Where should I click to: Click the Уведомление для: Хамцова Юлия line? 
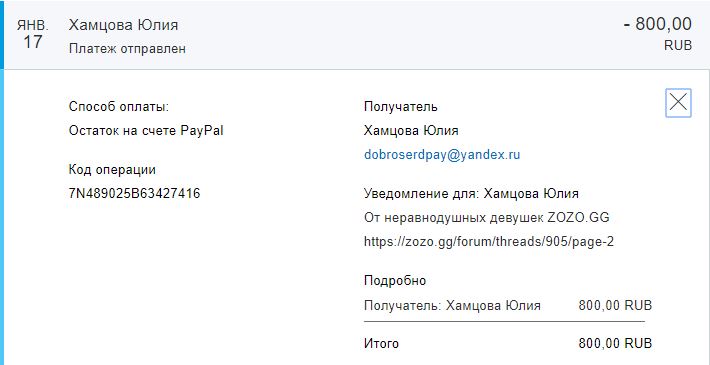[471, 194]
